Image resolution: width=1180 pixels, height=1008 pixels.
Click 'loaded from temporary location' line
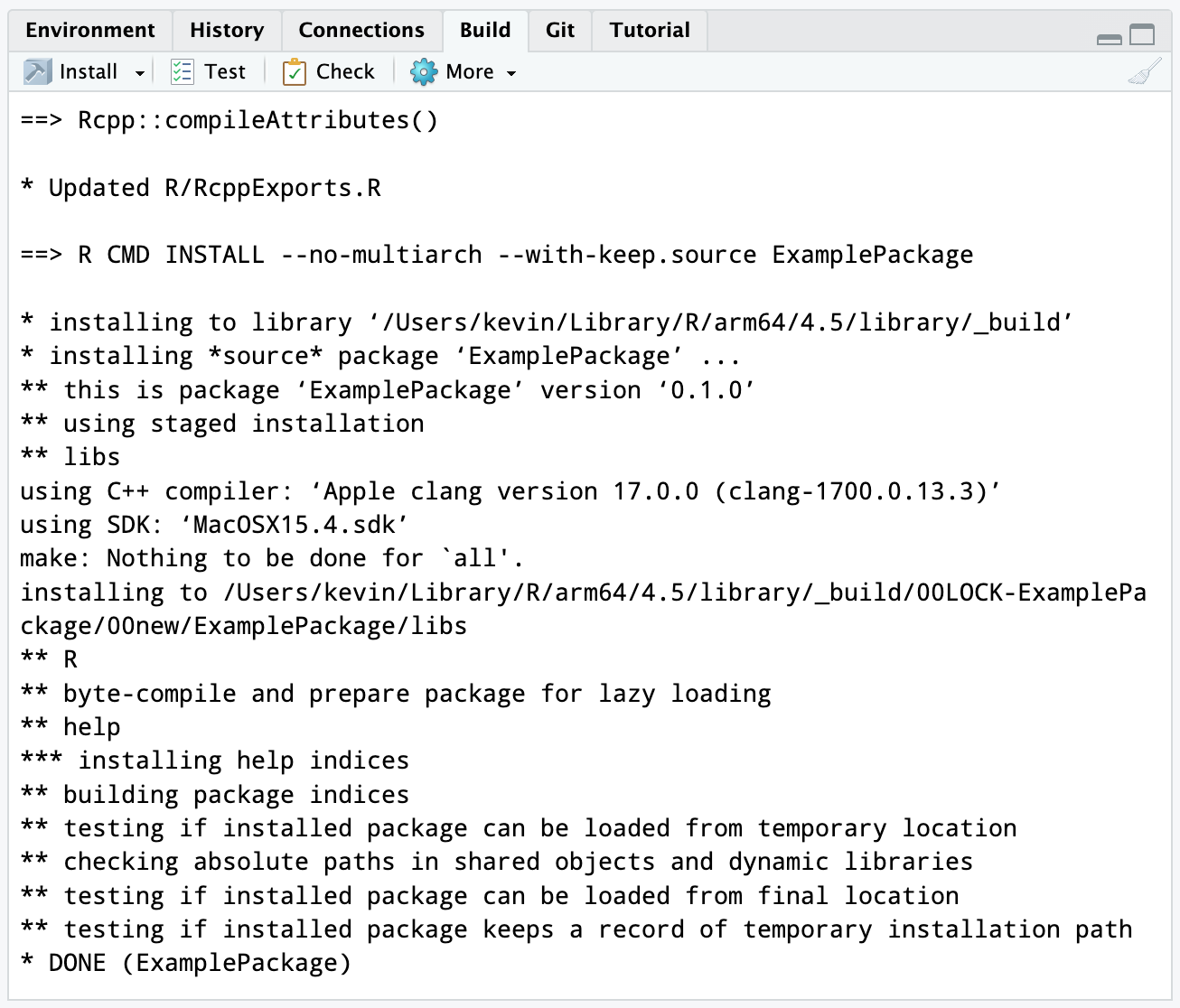click(x=519, y=828)
